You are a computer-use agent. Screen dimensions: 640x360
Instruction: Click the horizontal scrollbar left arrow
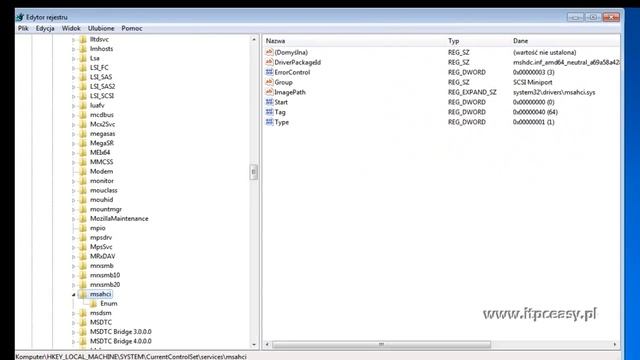click(x=267, y=344)
